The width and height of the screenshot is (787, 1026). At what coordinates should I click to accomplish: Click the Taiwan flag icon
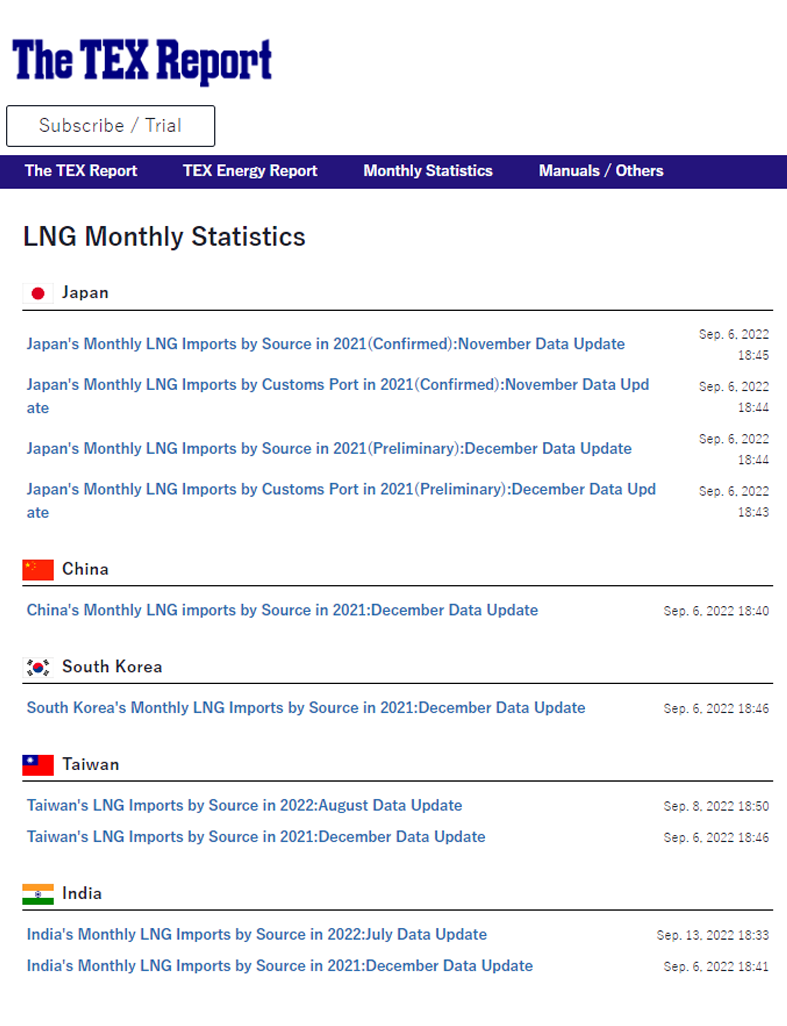(x=38, y=765)
